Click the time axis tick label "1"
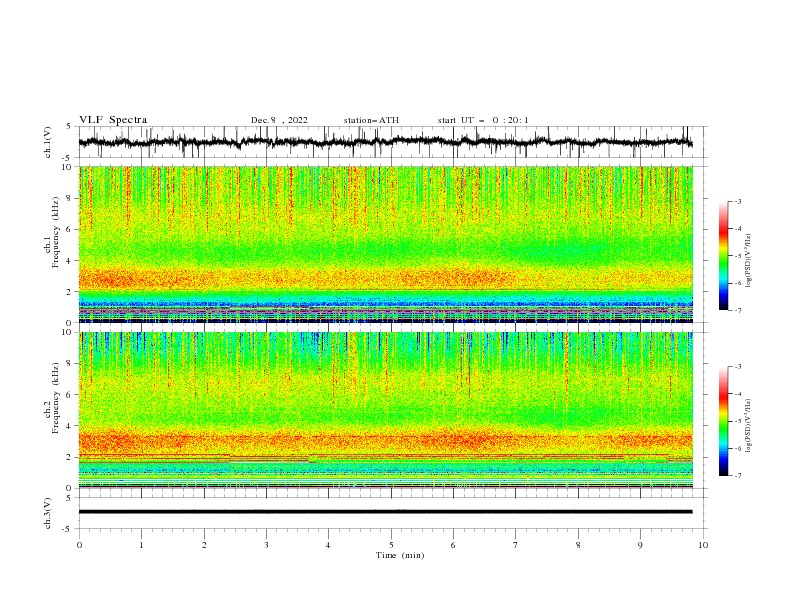 tap(141, 545)
